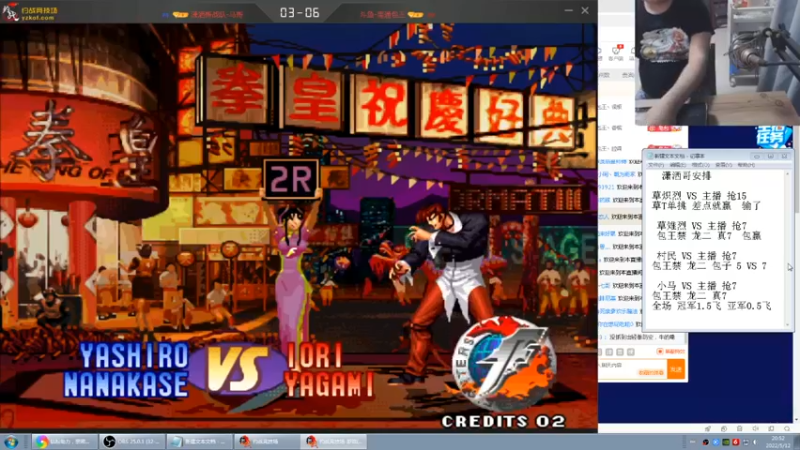800x450 pixels.
Task: Click the green tray icon
Action: click(726, 442)
